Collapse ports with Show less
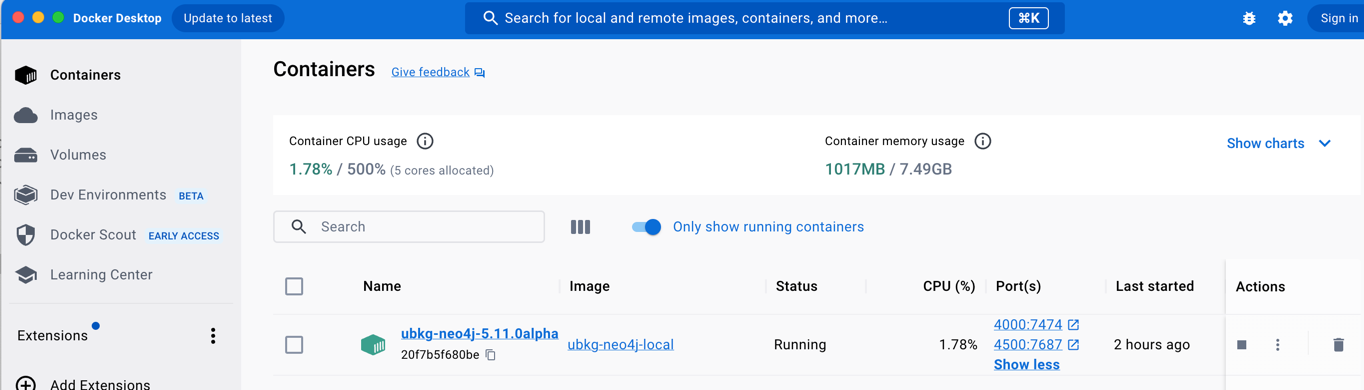Image resolution: width=1364 pixels, height=390 pixels. click(1027, 365)
